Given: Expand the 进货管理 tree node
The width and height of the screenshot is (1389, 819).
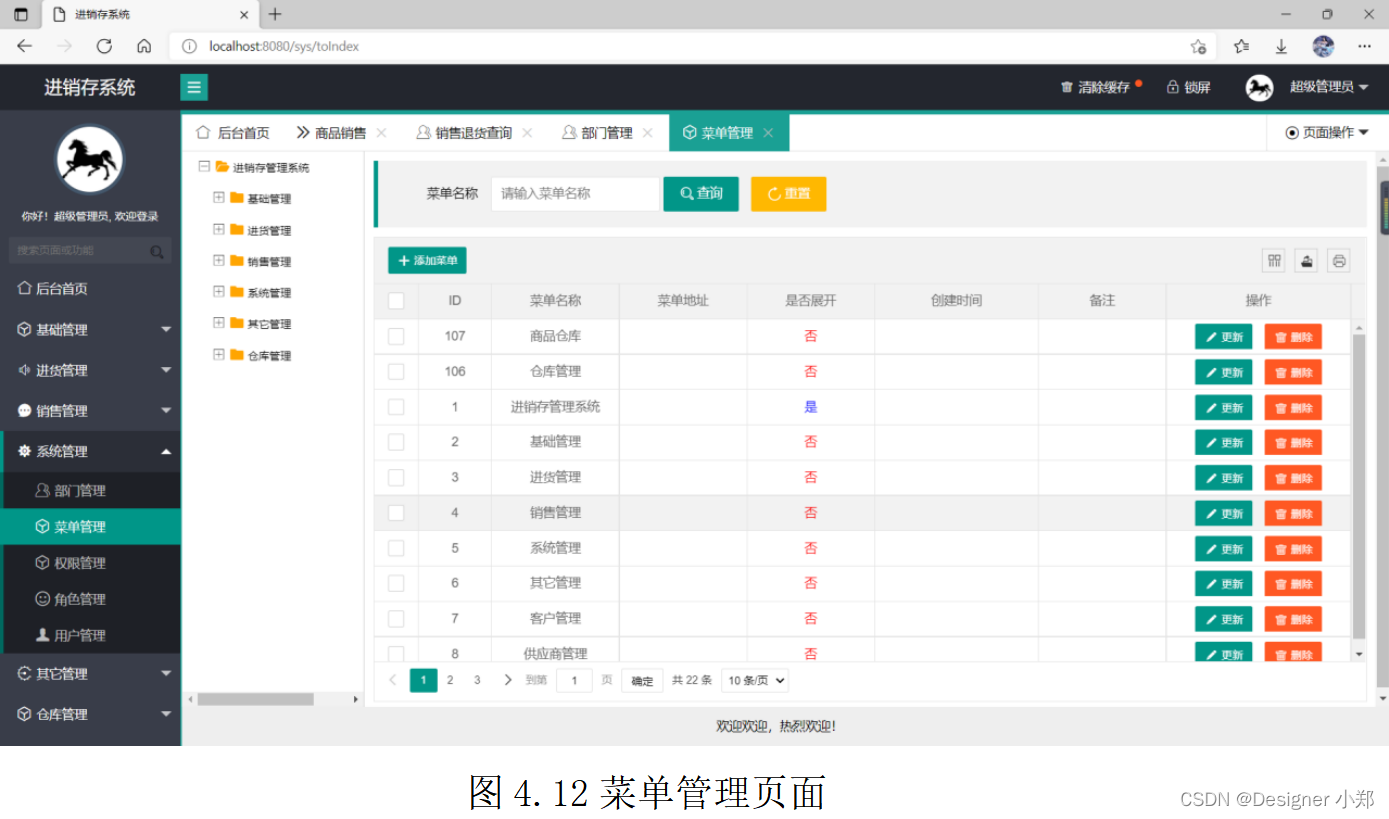Looking at the screenshot, I should (219, 229).
